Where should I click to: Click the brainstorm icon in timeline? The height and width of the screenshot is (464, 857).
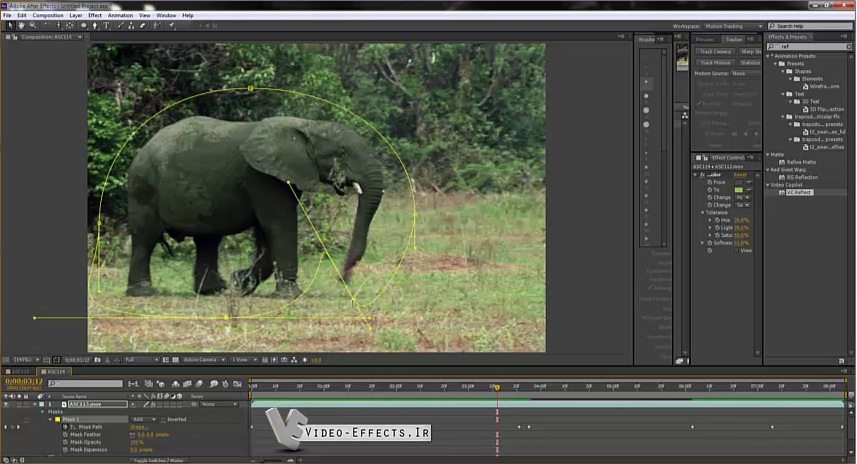pos(214,384)
